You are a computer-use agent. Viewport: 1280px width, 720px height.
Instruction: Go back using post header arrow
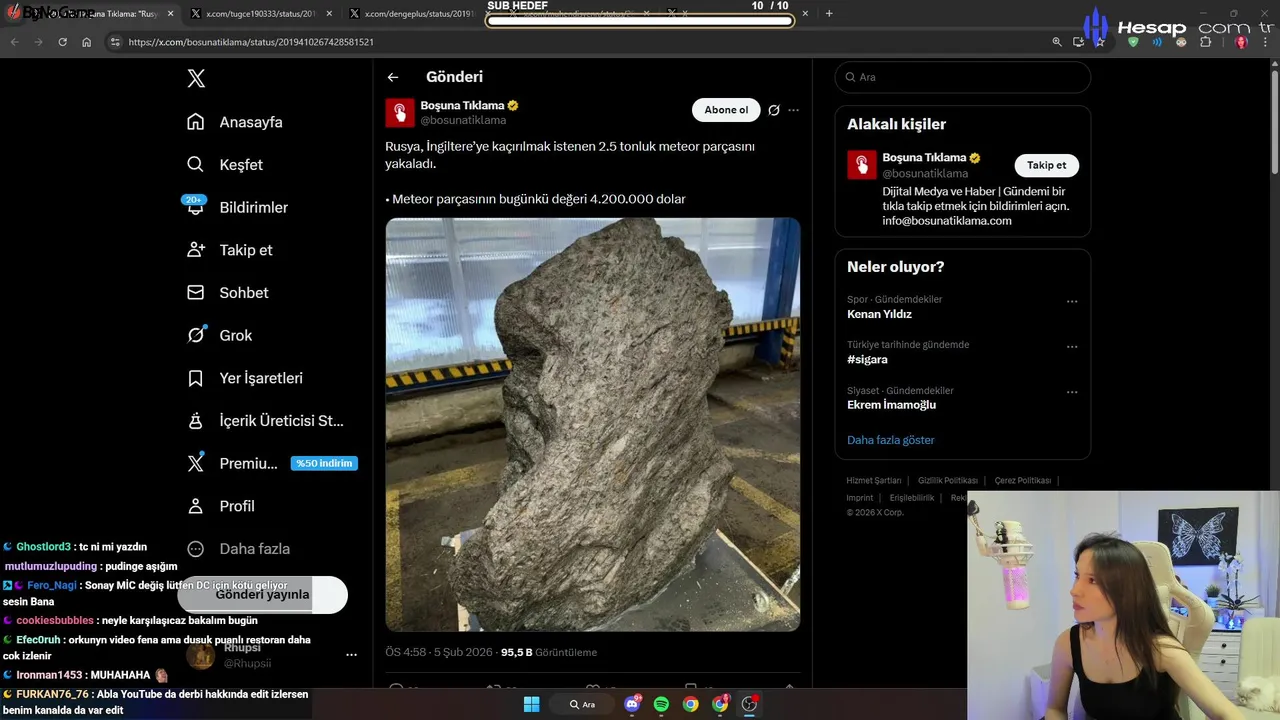pos(393,77)
